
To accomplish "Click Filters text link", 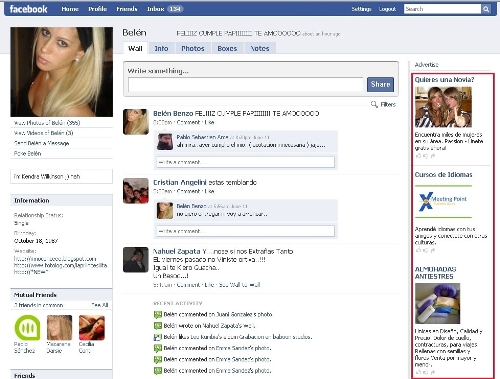I will (388, 104).
